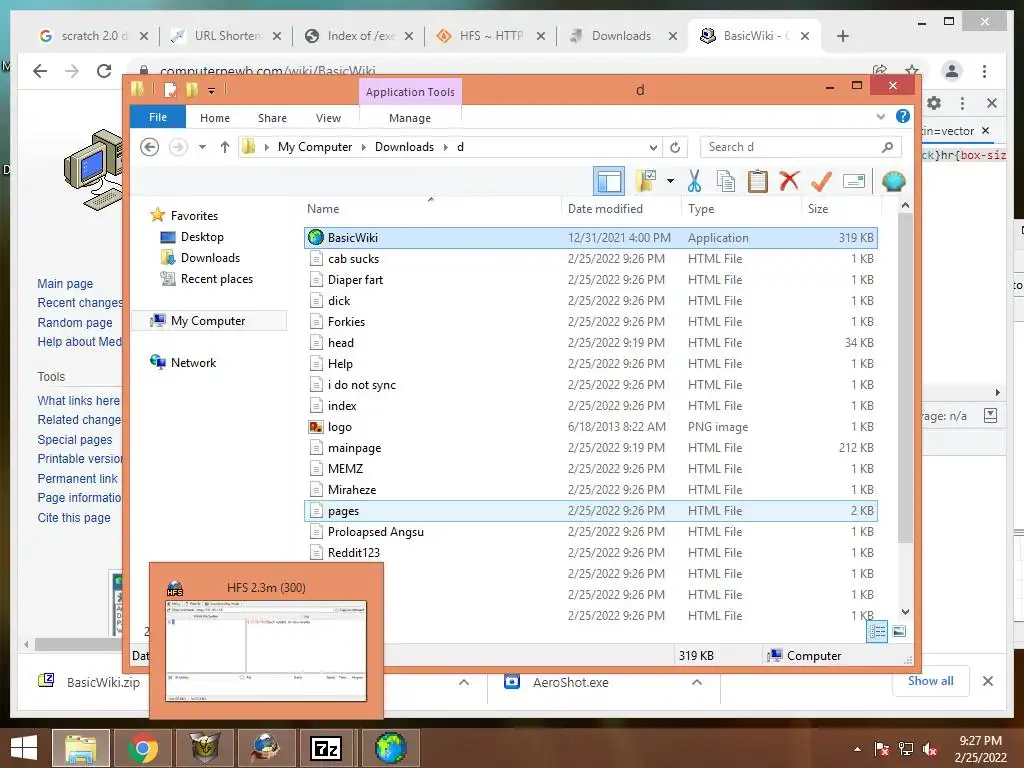Click the Paste clipboard icon
The height and width of the screenshot is (768, 1024).
tap(758, 181)
